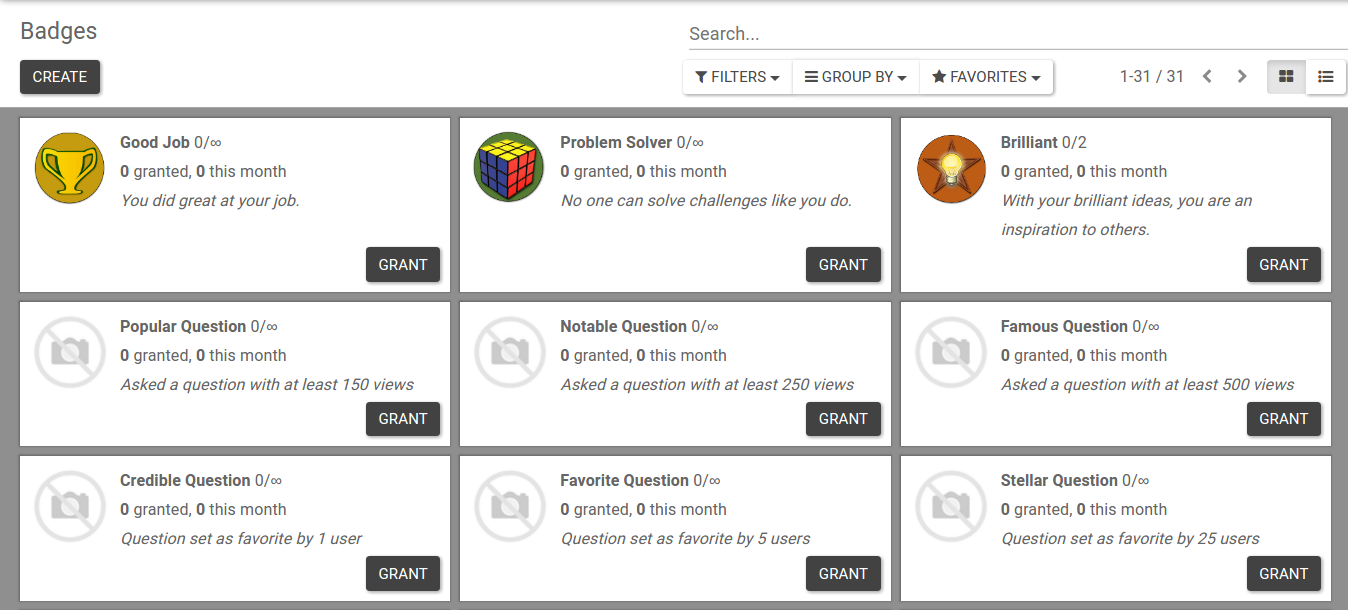Open the Filters dropdown
Screen dimensions: 1348x610
point(737,77)
